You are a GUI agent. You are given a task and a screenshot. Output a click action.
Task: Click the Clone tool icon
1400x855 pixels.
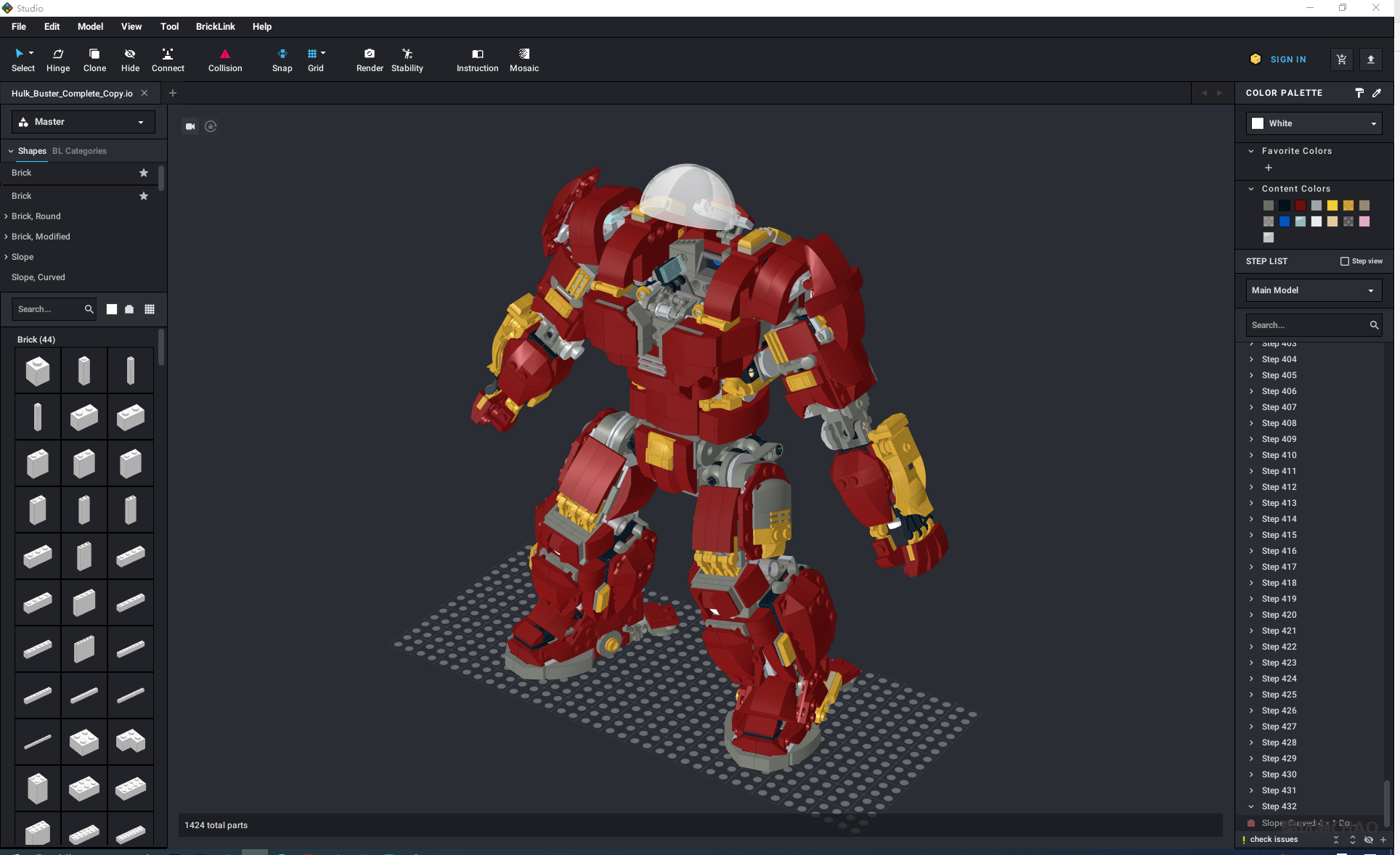pyautogui.click(x=94, y=60)
